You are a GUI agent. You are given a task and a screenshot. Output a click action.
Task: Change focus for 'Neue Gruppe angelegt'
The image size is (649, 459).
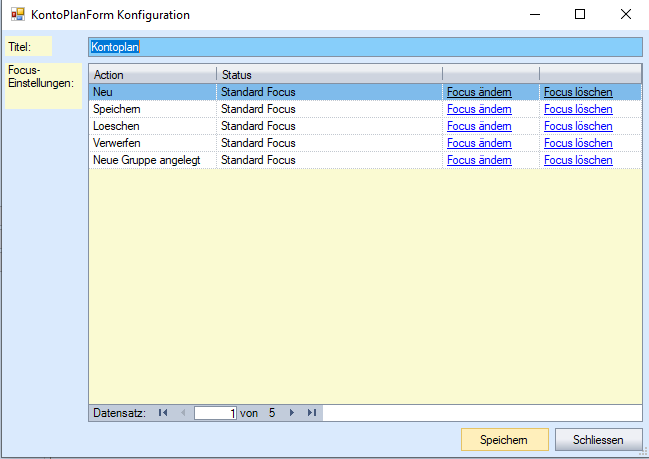(479, 160)
